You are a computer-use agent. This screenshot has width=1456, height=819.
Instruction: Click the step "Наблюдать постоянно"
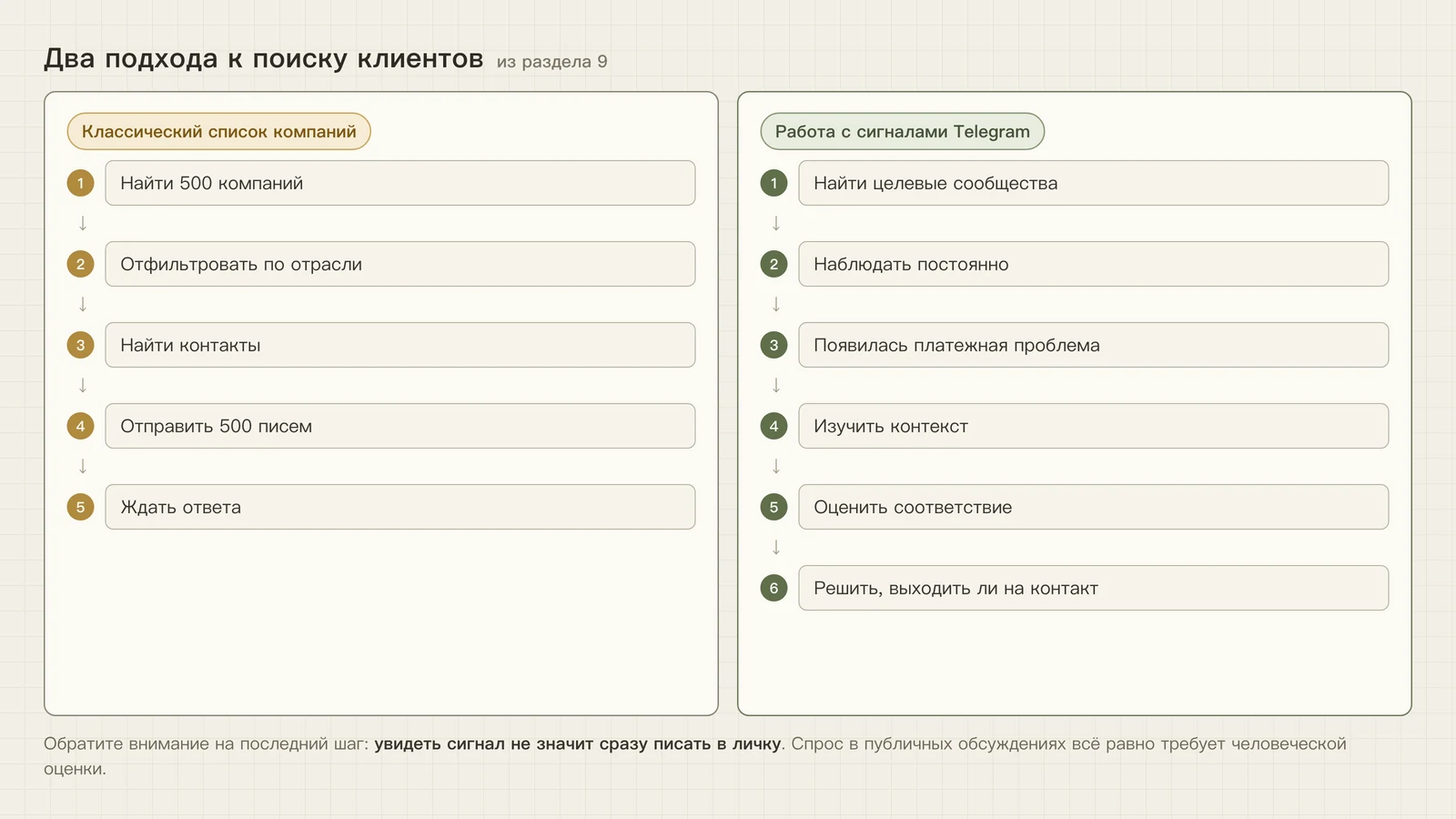pyautogui.click(x=1094, y=264)
